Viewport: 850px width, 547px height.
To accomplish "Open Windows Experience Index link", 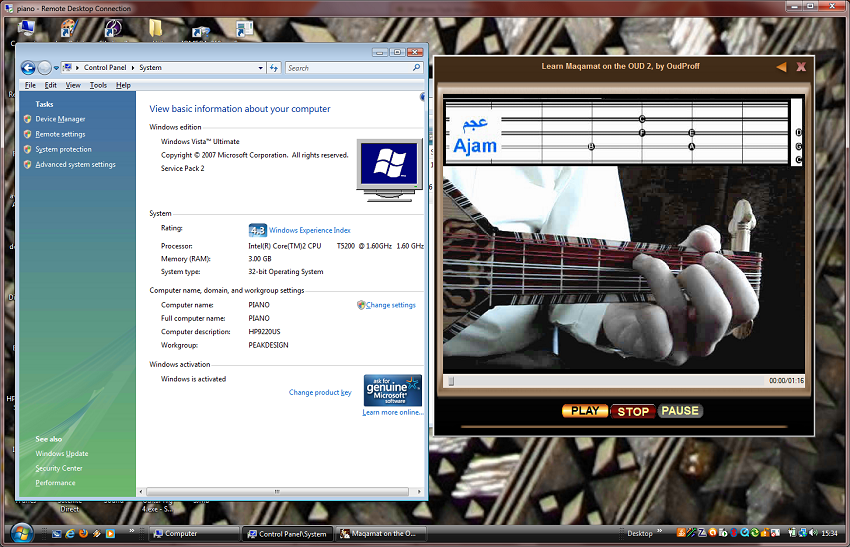I will (x=310, y=230).
